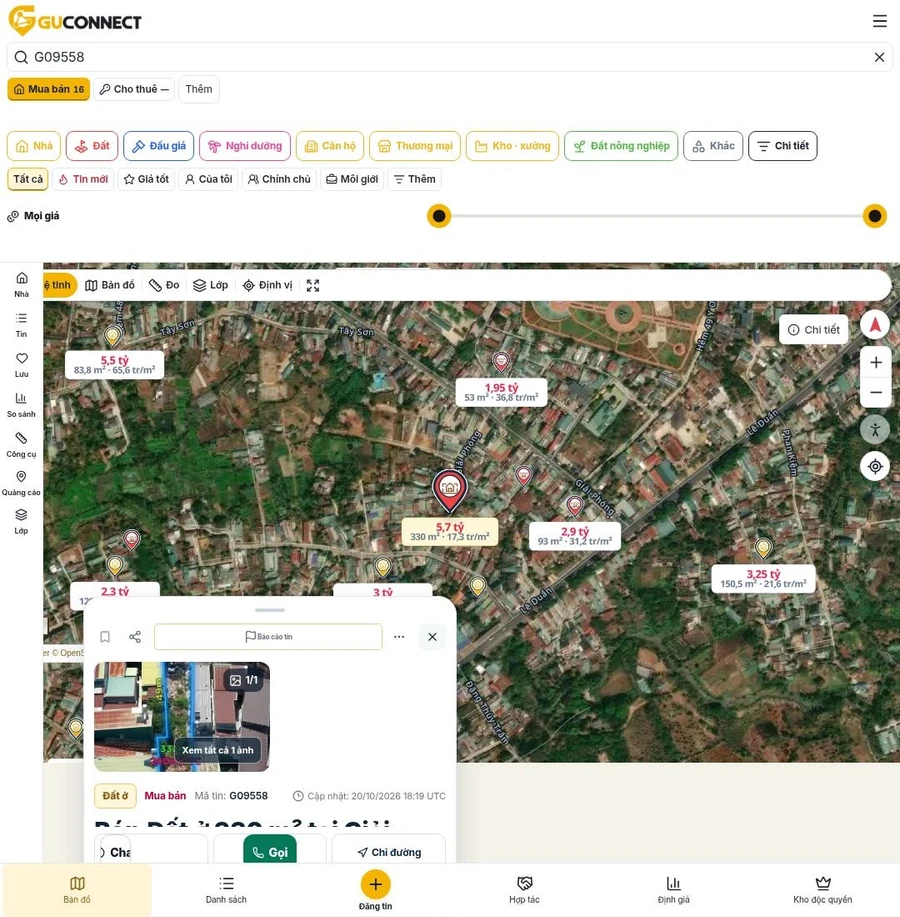Click the G09558 search input
900x917 pixels.
point(449,57)
